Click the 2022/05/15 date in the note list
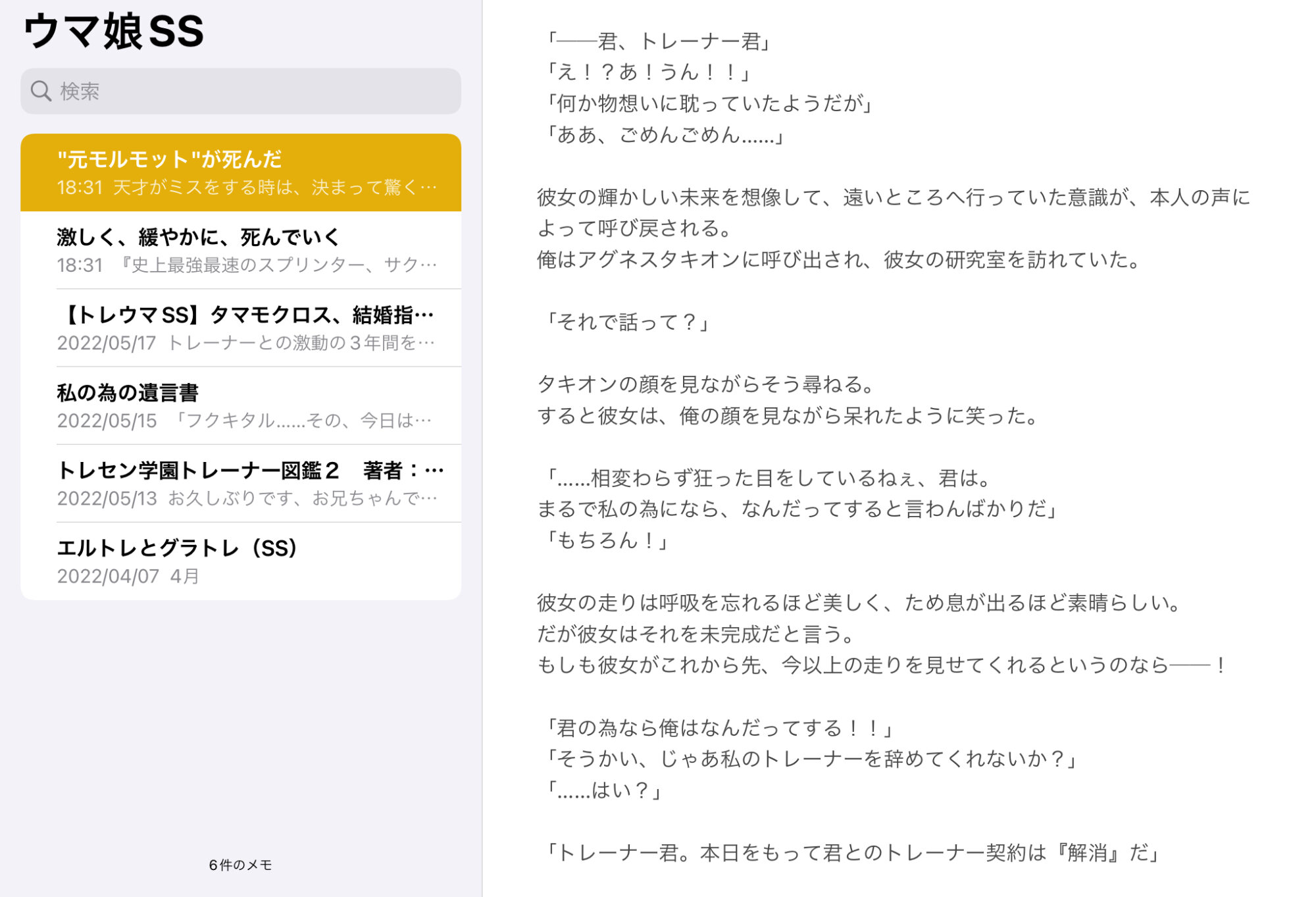The width and height of the screenshot is (1316, 897). point(107,421)
